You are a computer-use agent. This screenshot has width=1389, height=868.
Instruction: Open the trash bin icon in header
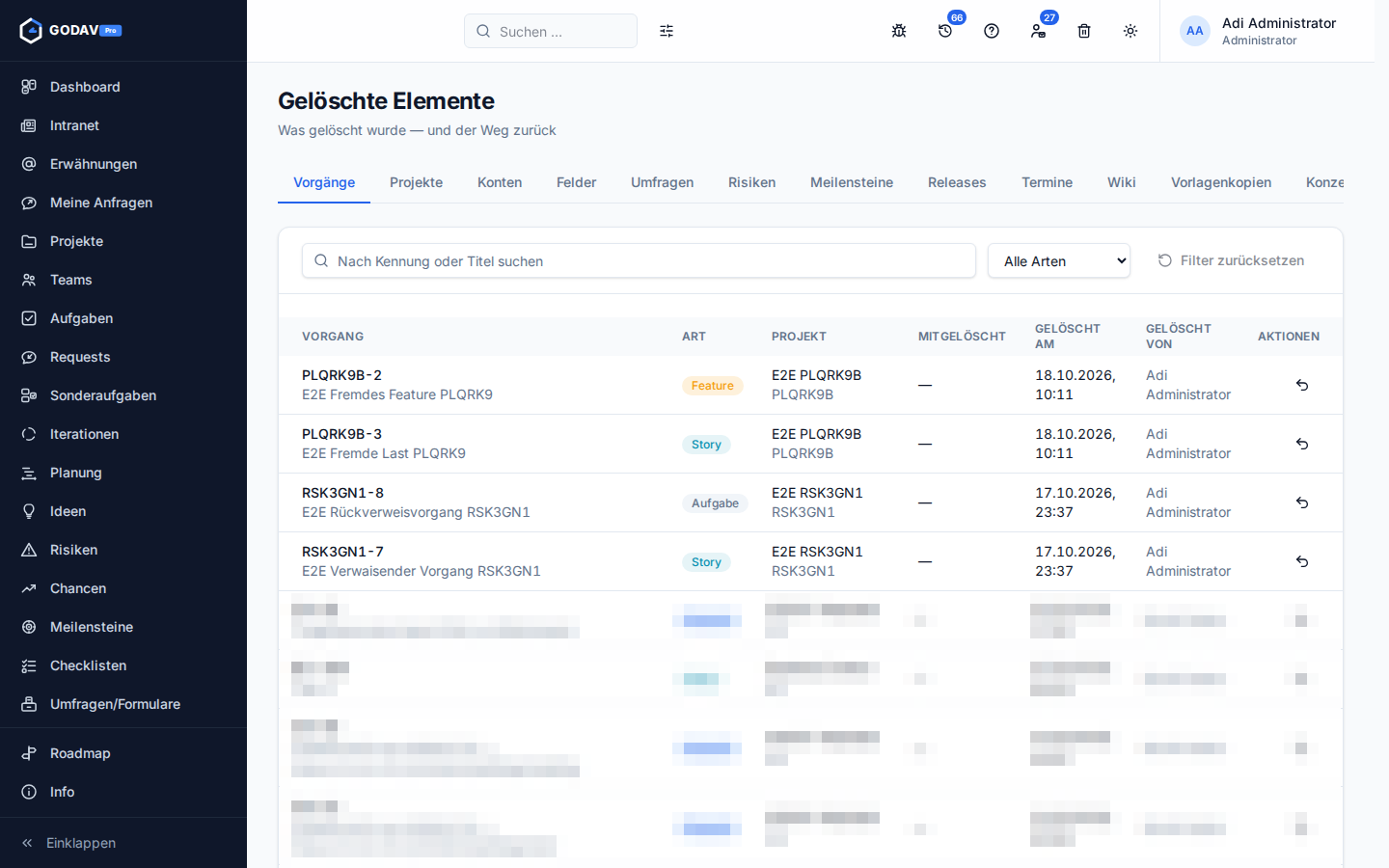coord(1084,31)
